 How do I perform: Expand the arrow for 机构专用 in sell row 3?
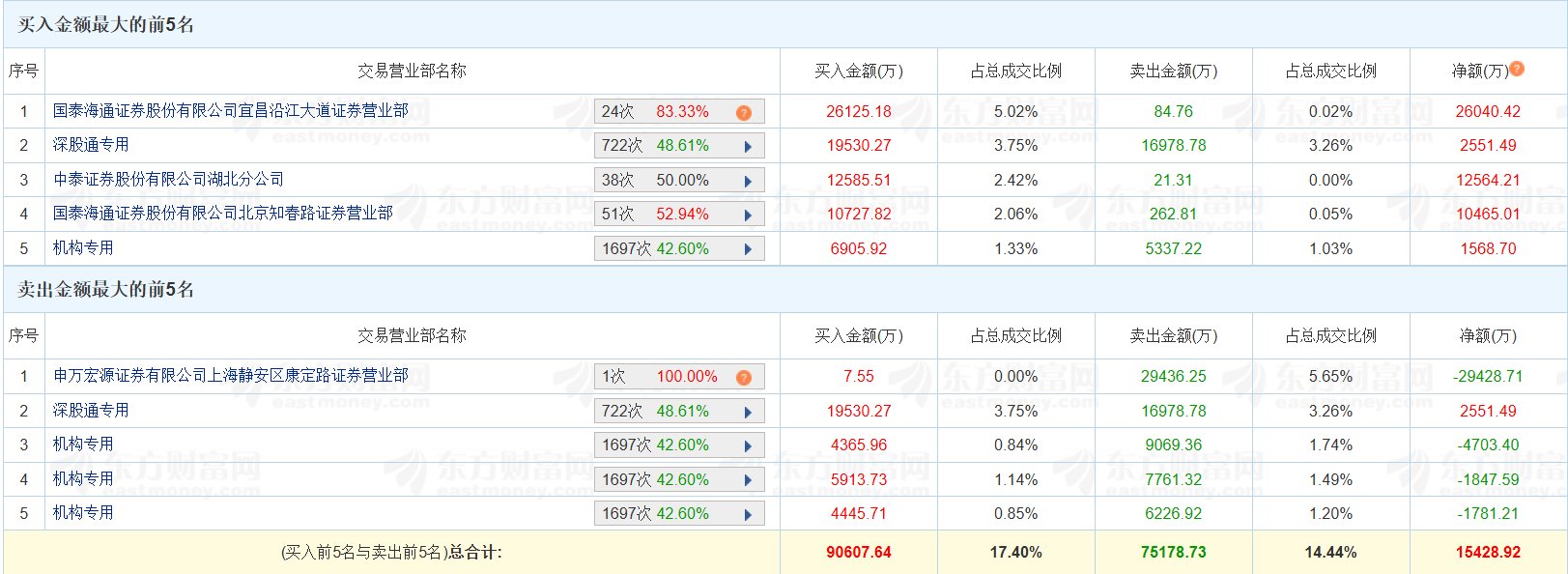pos(748,445)
